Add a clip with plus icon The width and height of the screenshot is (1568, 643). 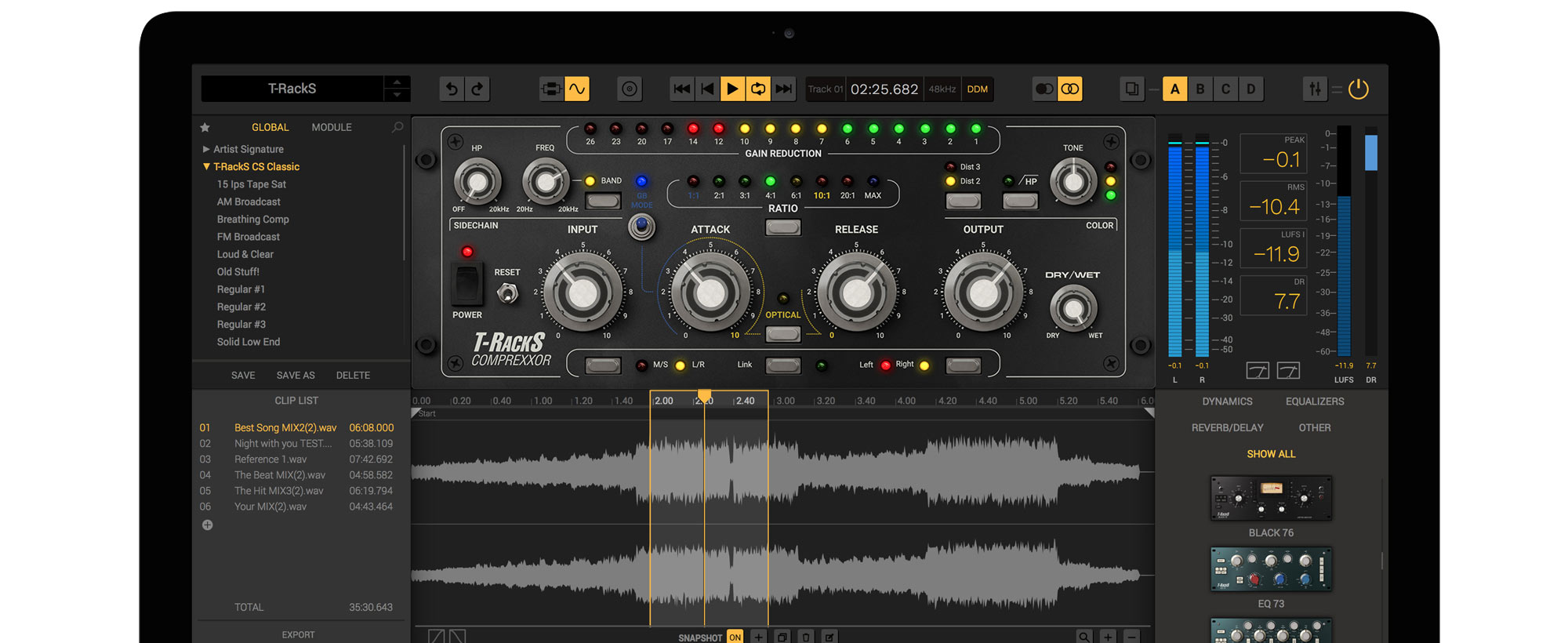pyautogui.click(x=207, y=525)
